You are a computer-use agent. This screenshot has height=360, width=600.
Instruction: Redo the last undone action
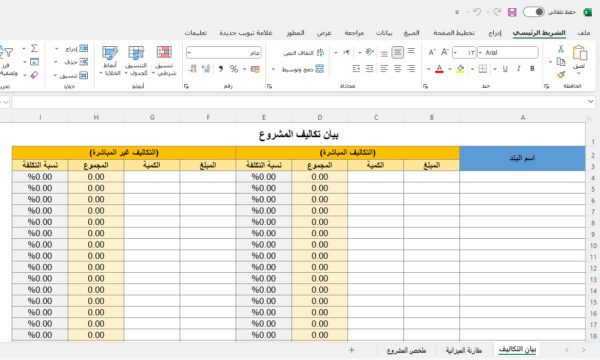pos(497,12)
